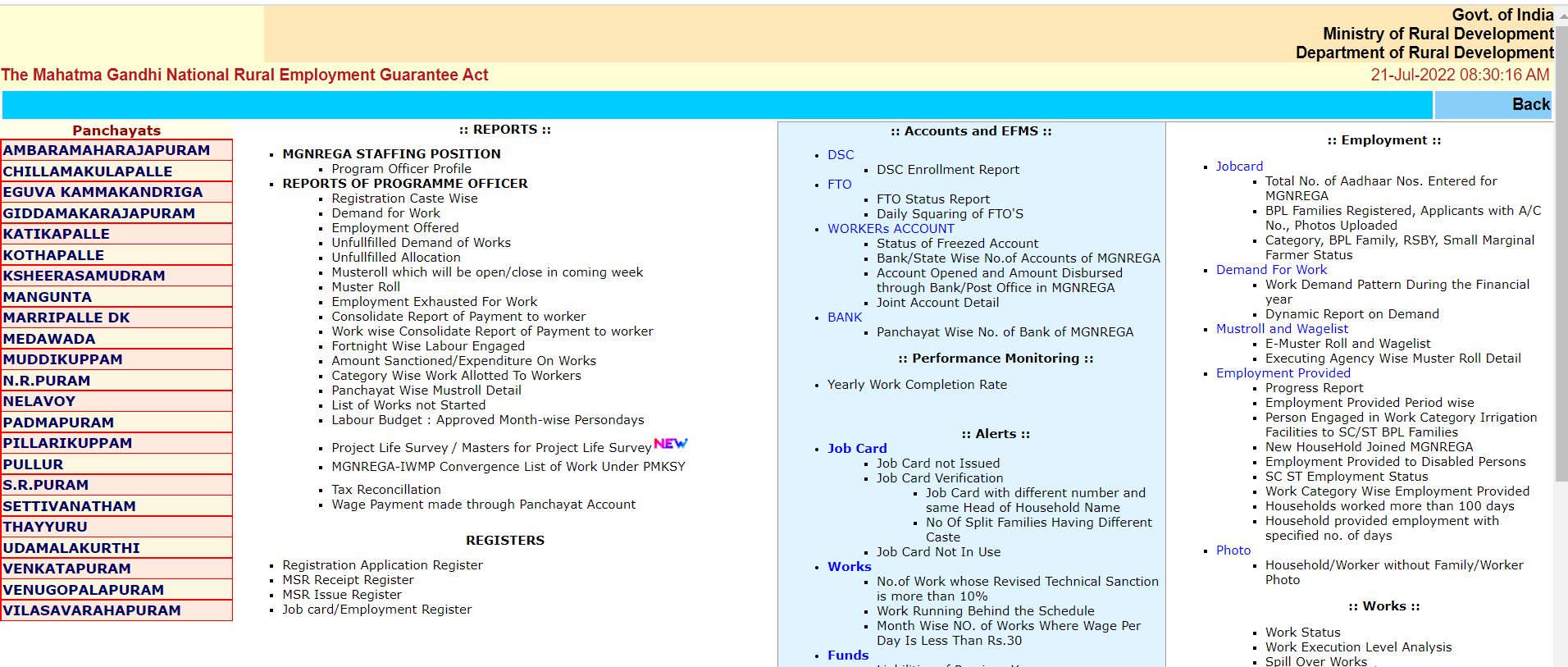Click Demand for Work report
The width and height of the screenshot is (1568, 667).
coord(385,213)
